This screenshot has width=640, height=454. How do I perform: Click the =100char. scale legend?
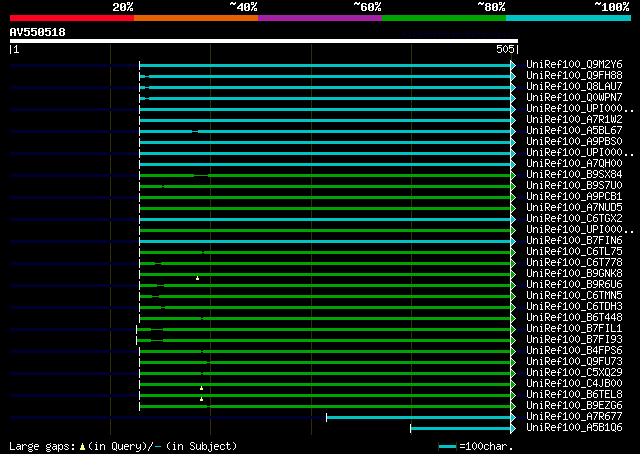pos(476,446)
